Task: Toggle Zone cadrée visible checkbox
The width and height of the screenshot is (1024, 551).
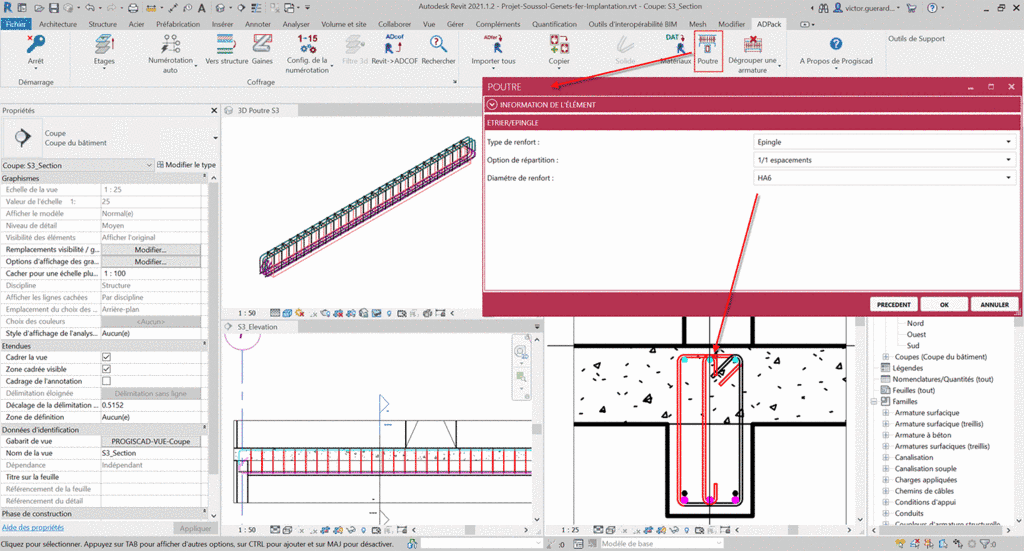Action: (x=106, y=369)
